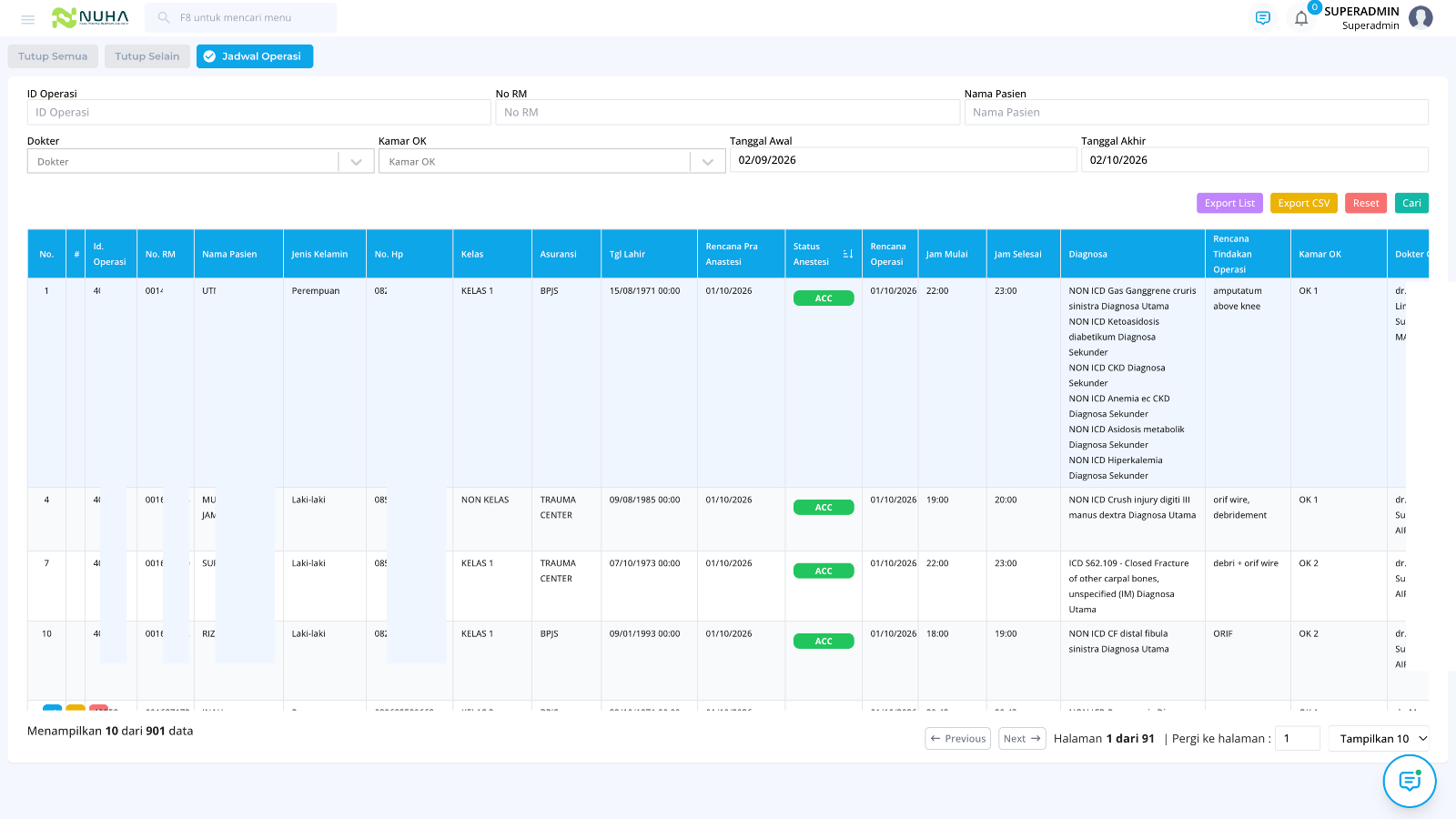Focus the Pergi ke halaman number field
The width and height of the screenshot is (1456, 819).
point(1298,739)
